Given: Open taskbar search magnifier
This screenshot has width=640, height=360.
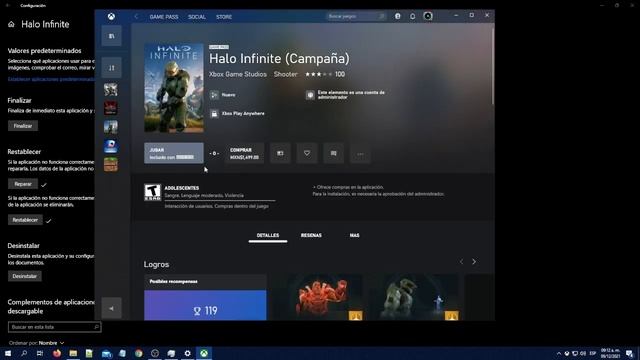Looking at the screenshot, I should tap(24, 353).
